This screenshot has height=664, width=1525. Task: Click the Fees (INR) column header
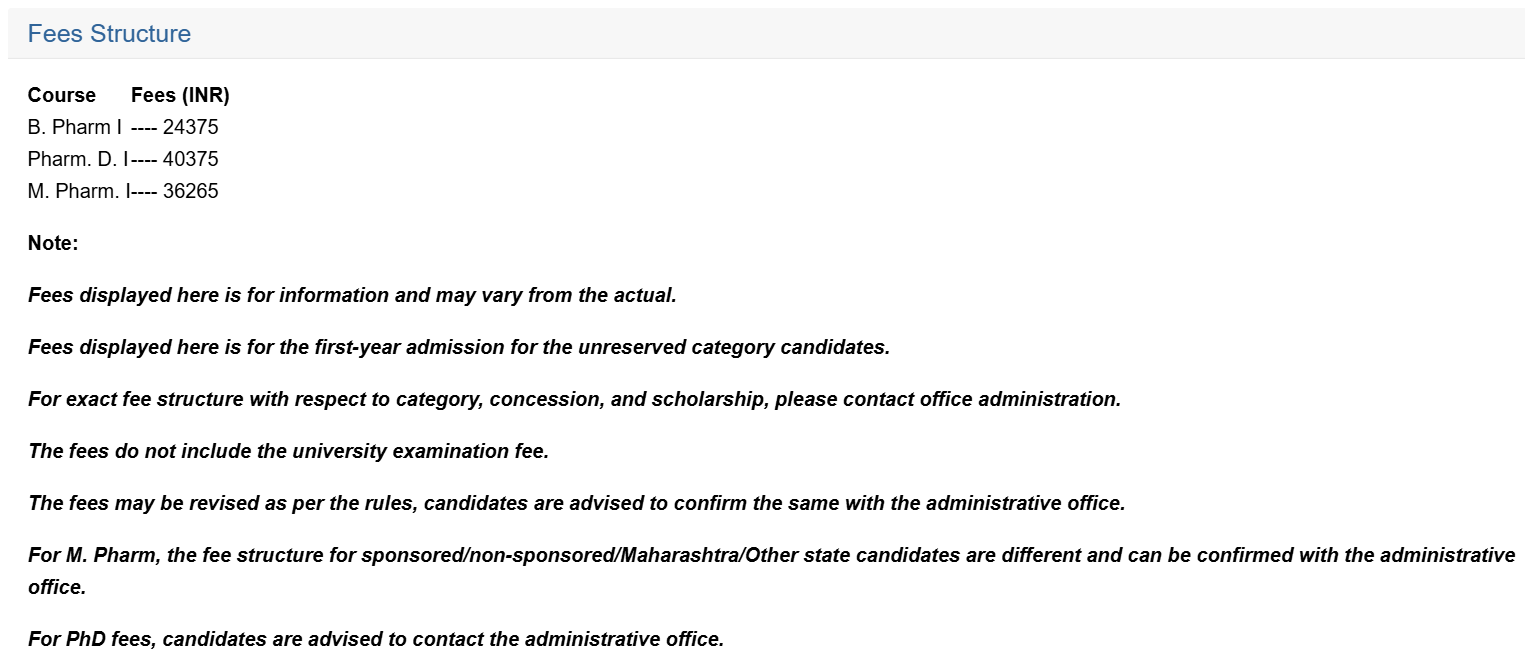(180, 95)
